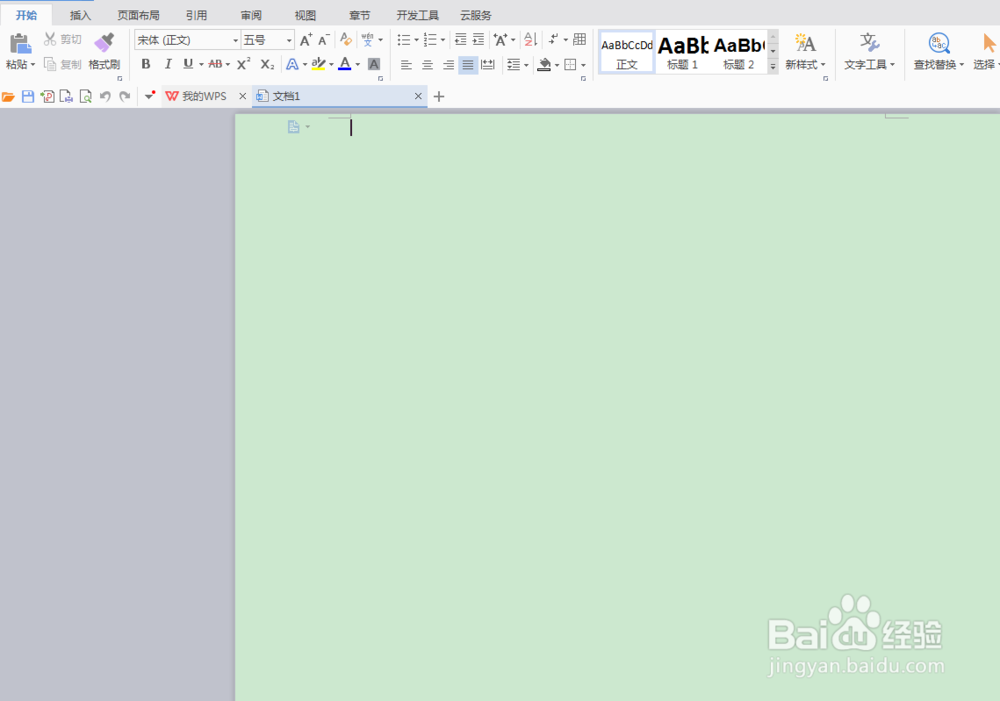Toggle show paragraph marks button
The height and width of the screenshot is (701, 1000).
tap(553, 40)
